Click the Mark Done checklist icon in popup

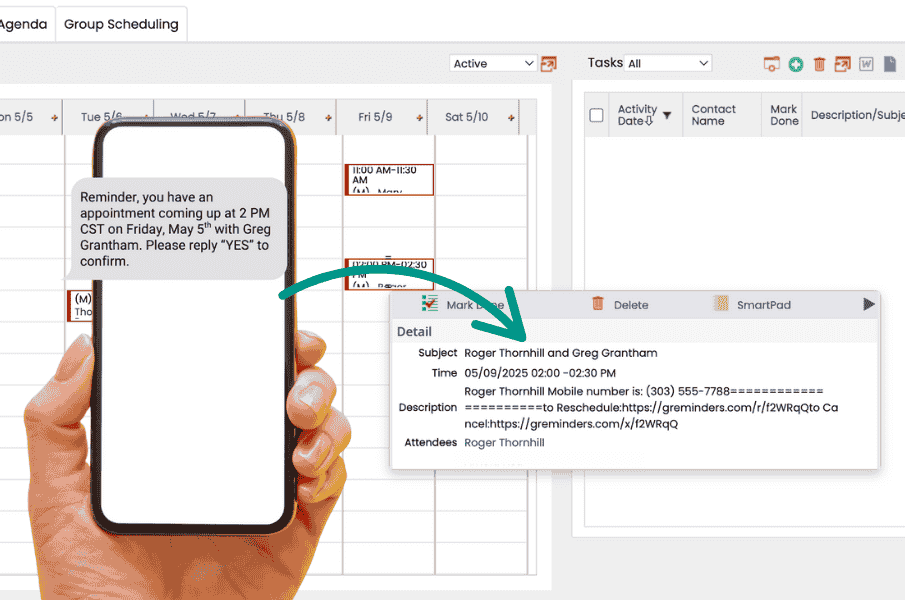[x=430, y=304]
